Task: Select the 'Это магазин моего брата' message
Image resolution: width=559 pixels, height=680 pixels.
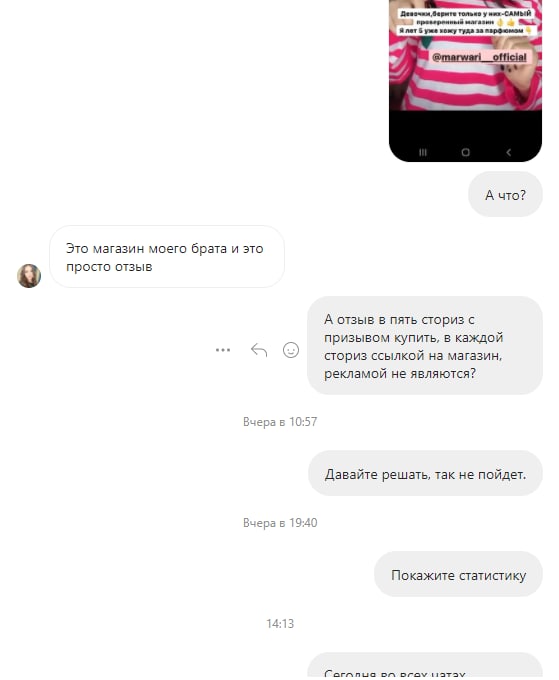Action: [x=167, y=257]
